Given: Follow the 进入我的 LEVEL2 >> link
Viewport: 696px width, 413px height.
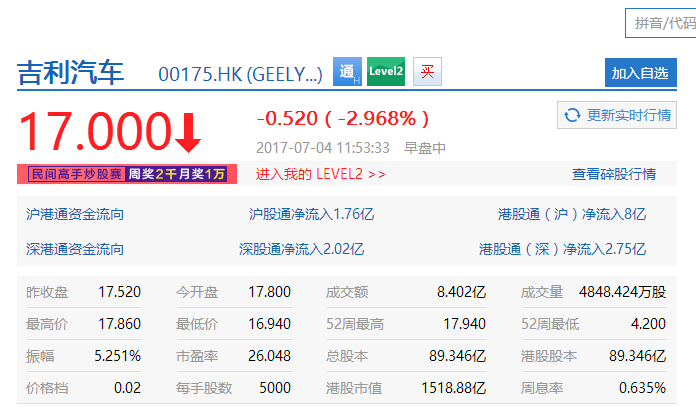Looking at the screenshot, I should click(x=320, y=174).
